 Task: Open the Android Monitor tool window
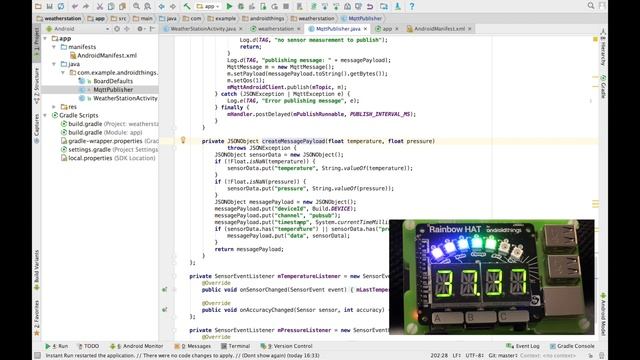(136, 346)
